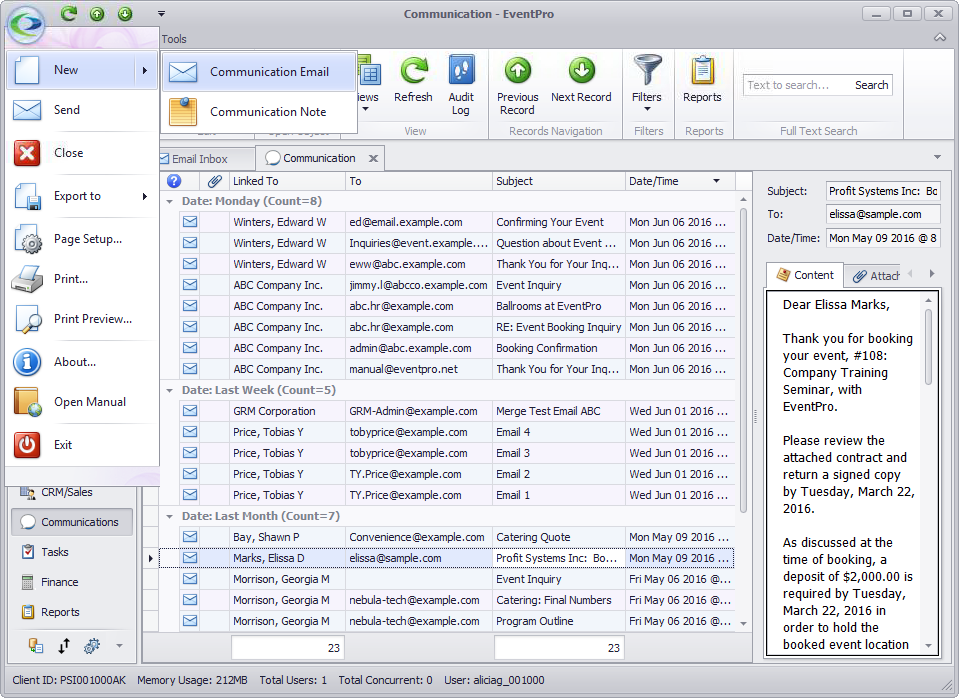Collapse the ribbon with chevron arrow
Image resolution: width=959 pixels, height=698 pixels.
[940, 38]
